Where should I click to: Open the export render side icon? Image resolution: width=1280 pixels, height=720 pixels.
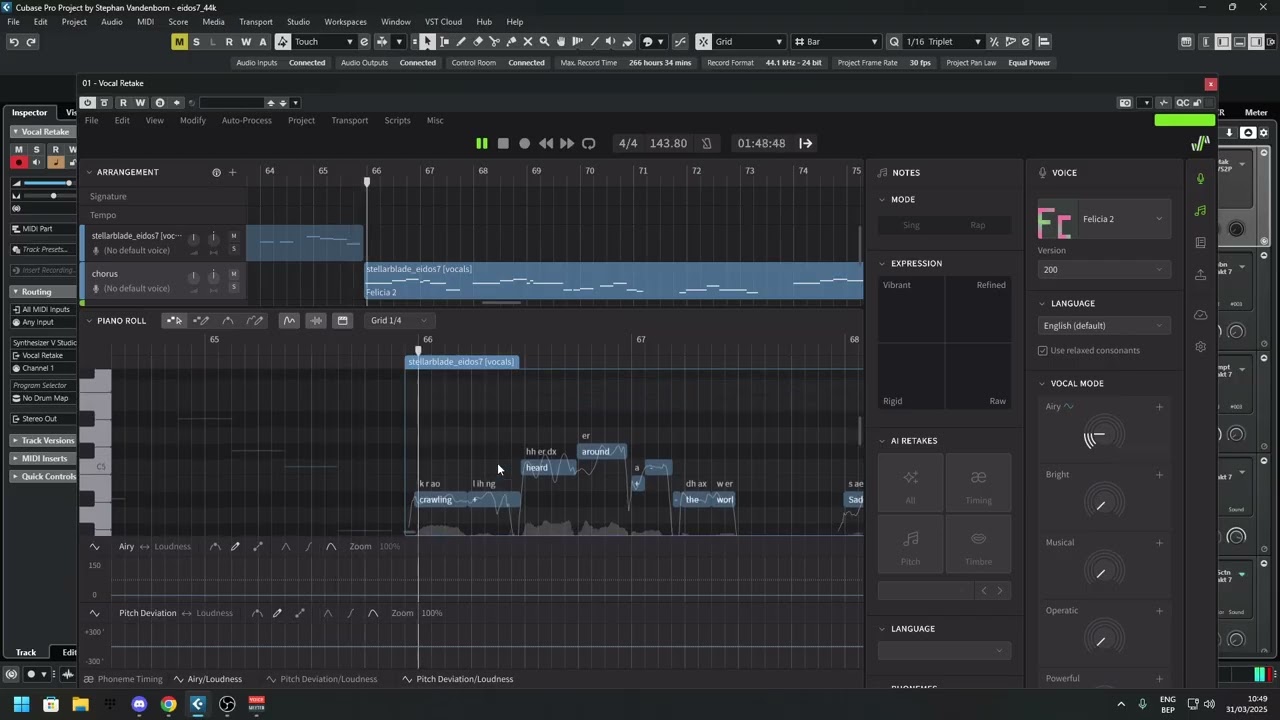1200,275
